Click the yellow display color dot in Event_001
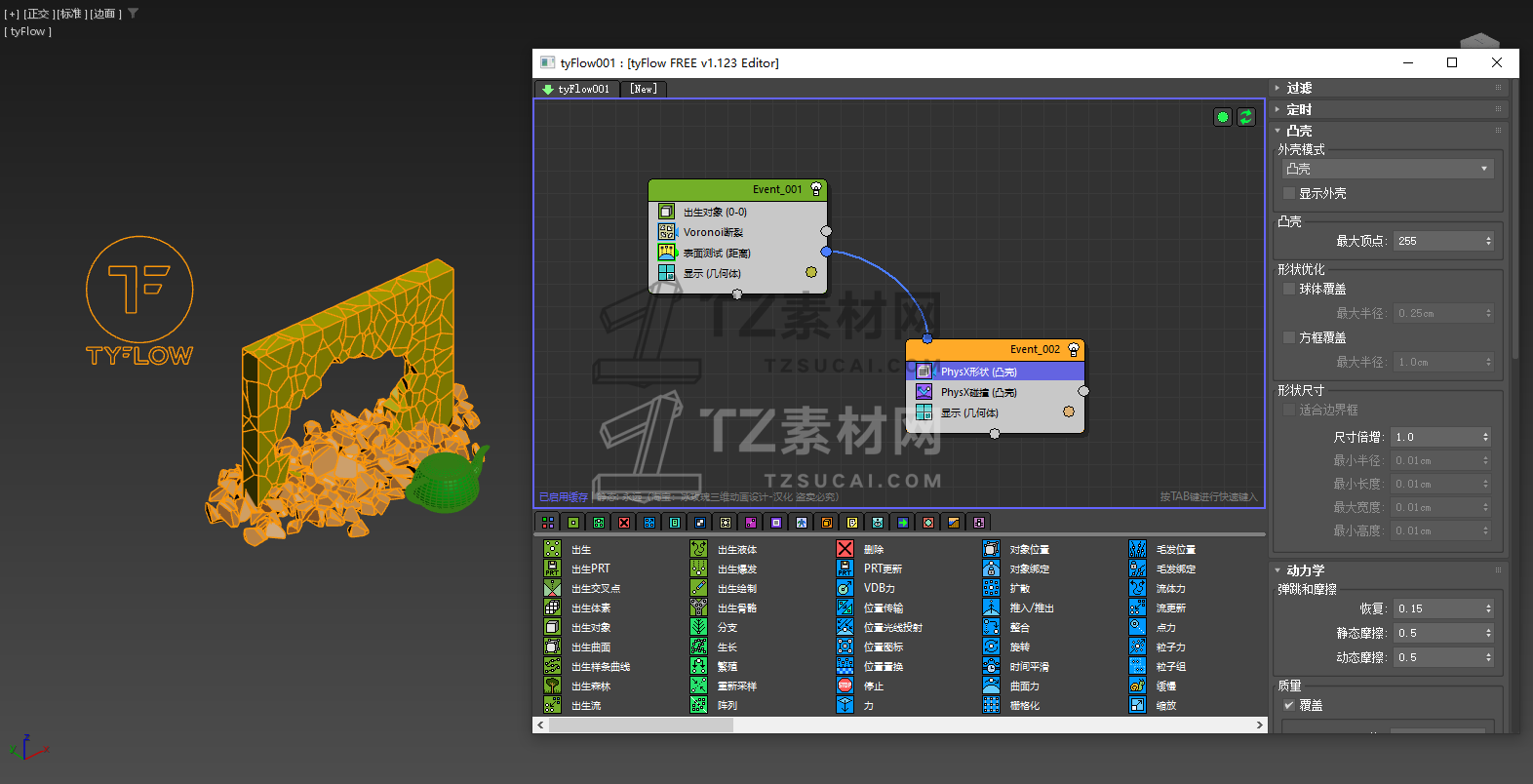This screenshot has width=1533, height=784. click(x=811, y=272)
